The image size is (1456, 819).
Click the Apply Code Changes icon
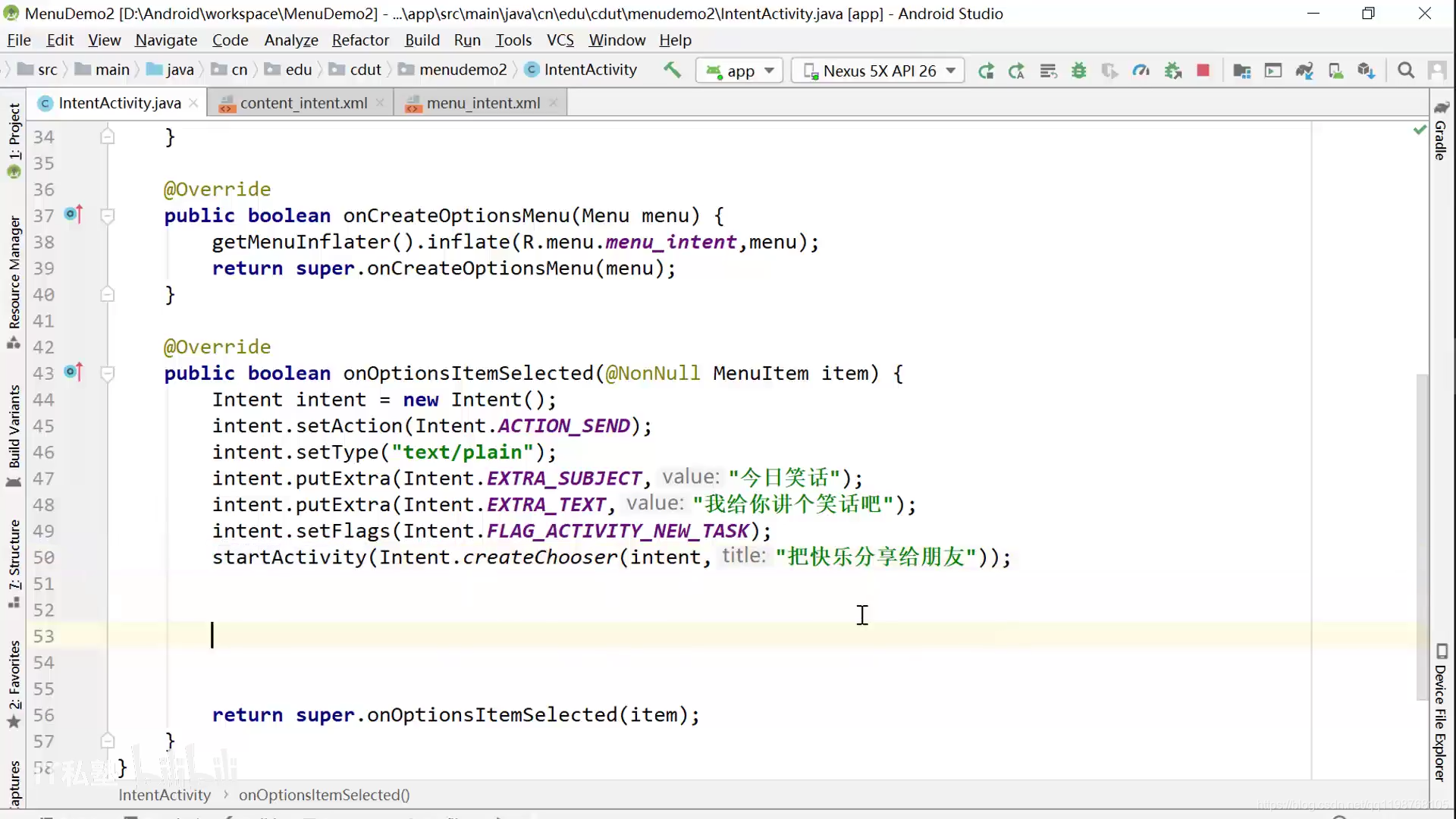(x=1048, y=71)
